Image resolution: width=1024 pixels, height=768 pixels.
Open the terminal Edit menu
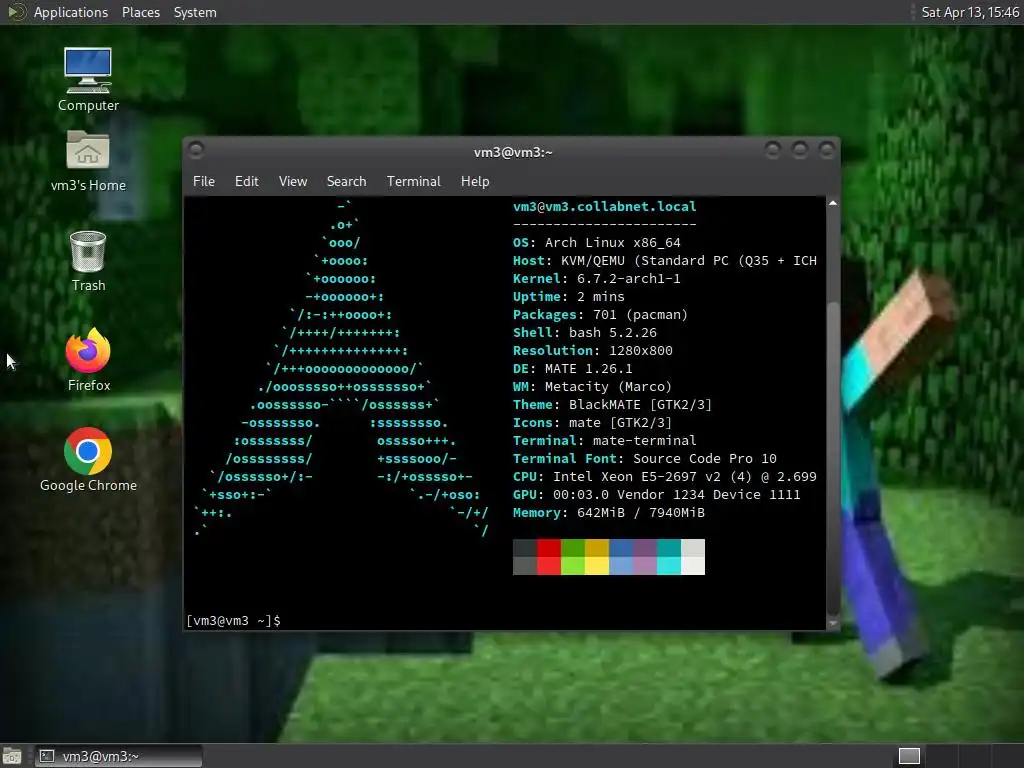point(246,182)
